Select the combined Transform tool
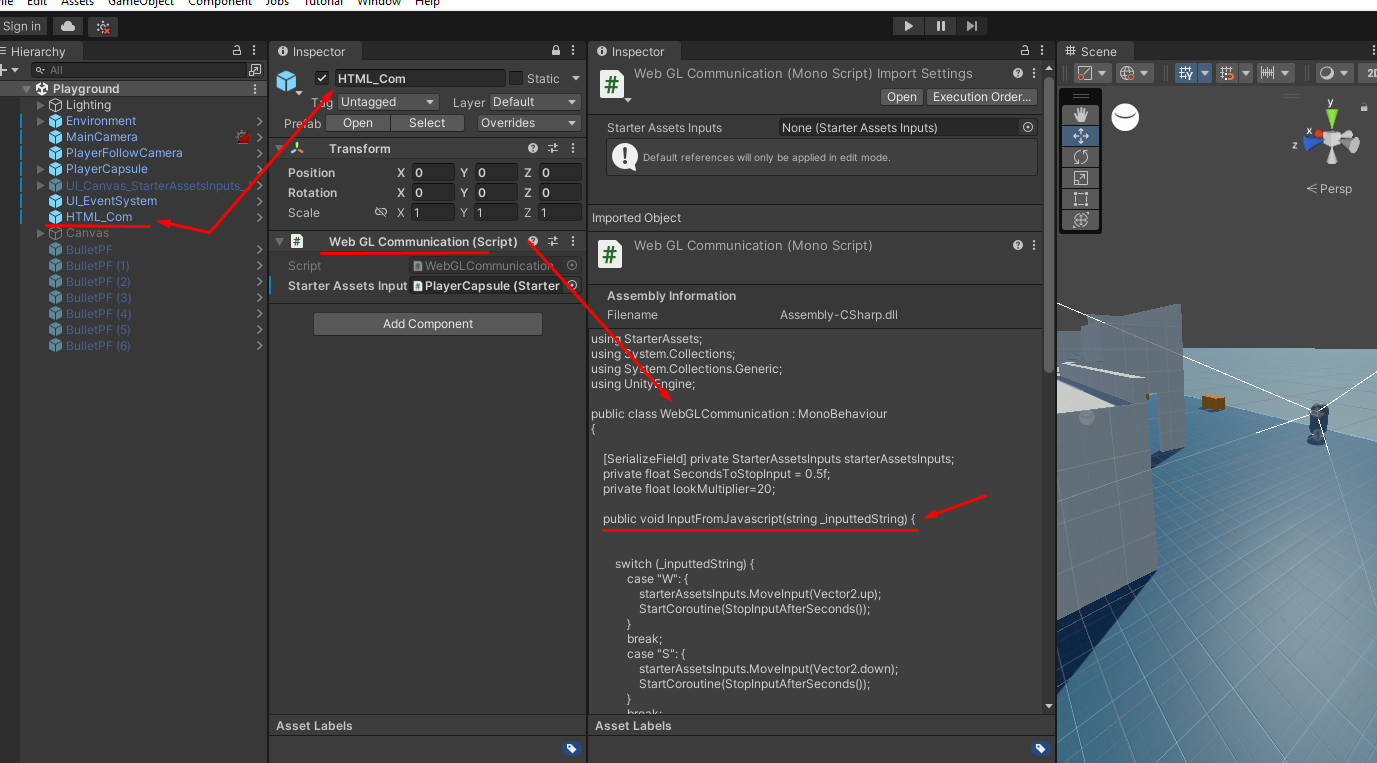 [1081, 220]
